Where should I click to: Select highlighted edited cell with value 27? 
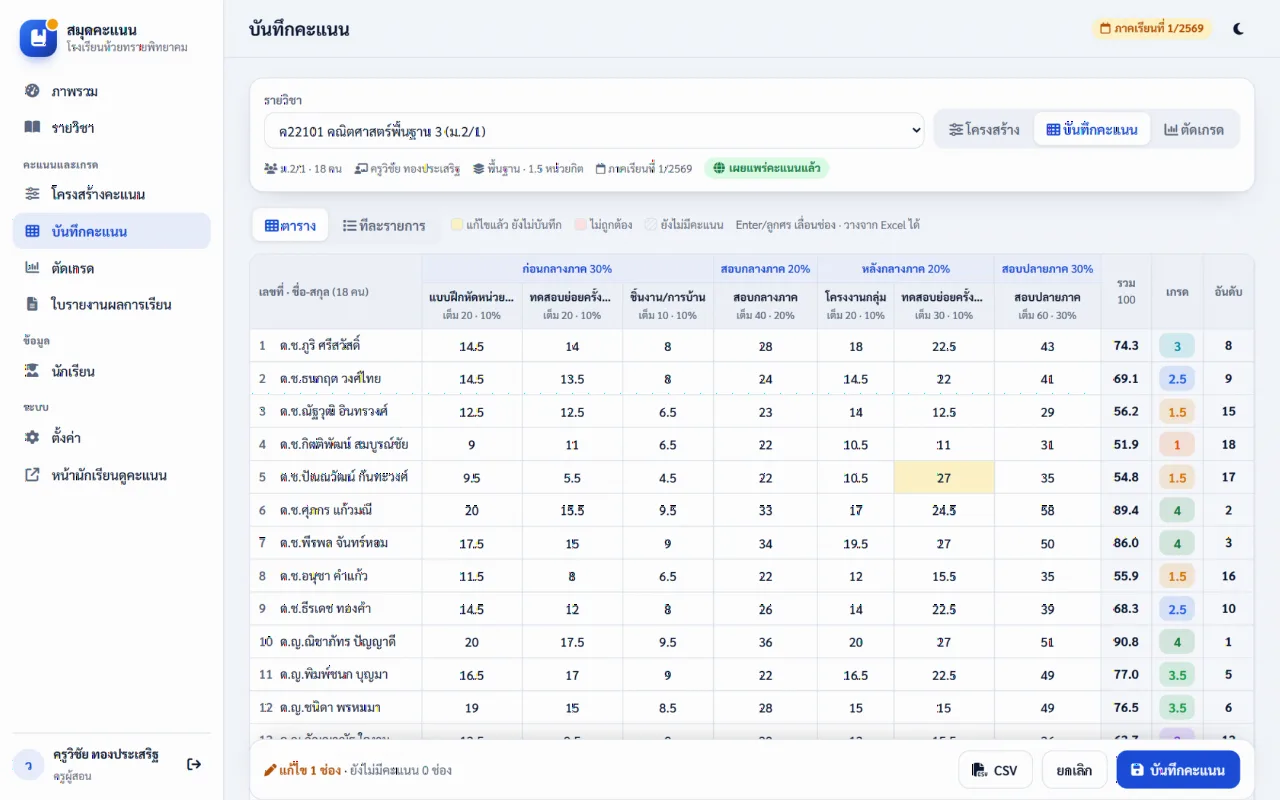point(944,478)
